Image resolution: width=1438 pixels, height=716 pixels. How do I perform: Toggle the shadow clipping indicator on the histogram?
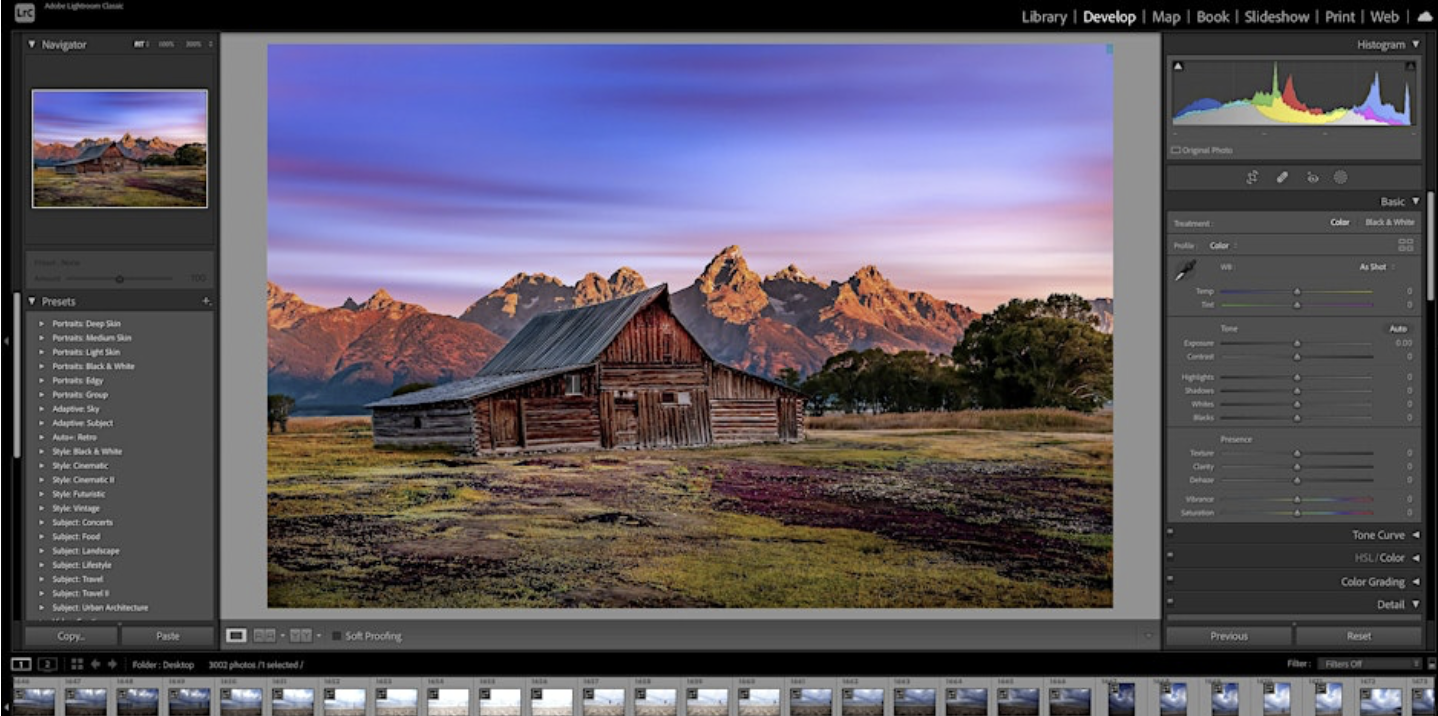pos(1178,64)
